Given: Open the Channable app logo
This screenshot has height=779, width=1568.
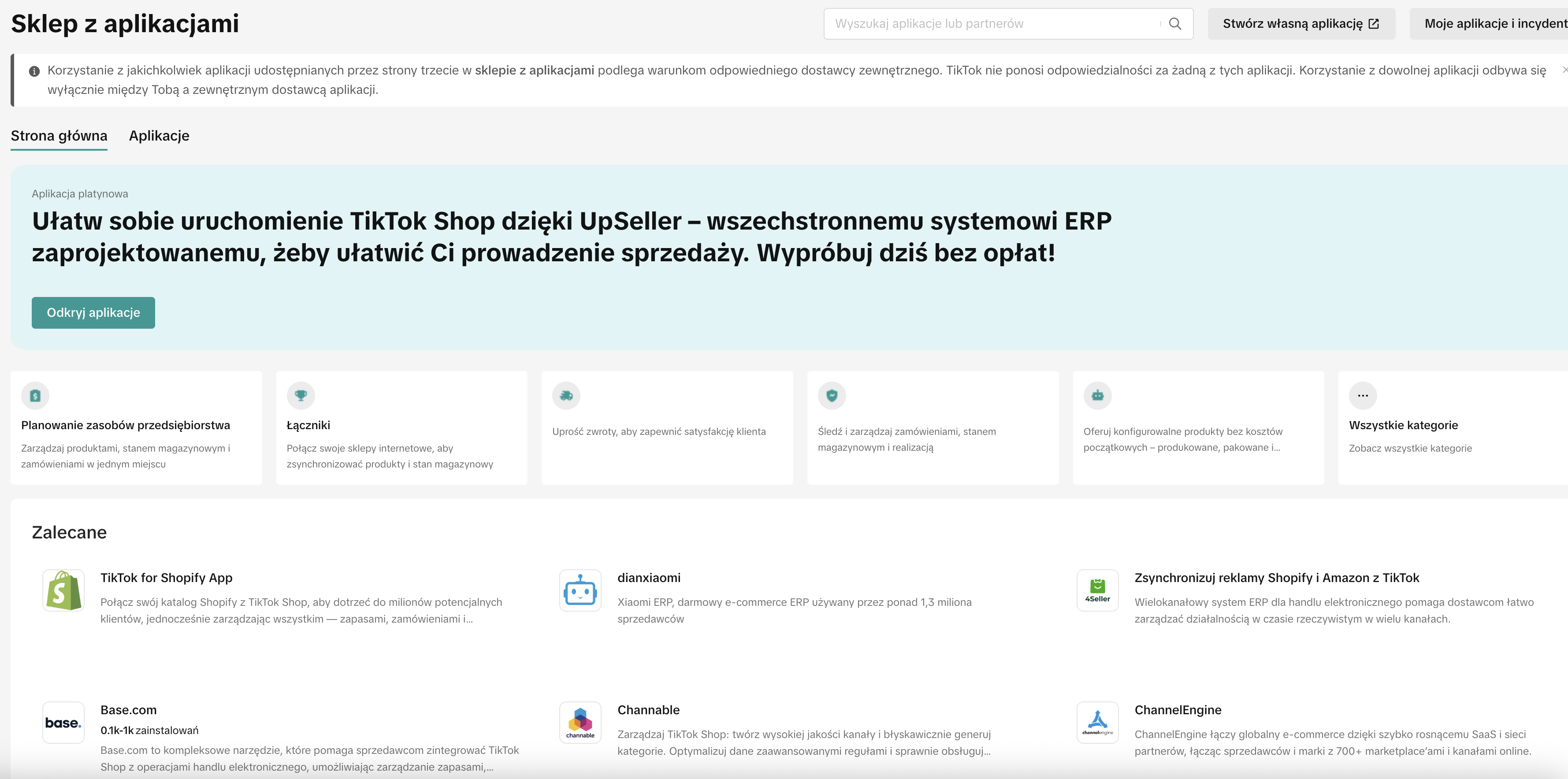Looking at the screenshot, I should pos(580,723).
